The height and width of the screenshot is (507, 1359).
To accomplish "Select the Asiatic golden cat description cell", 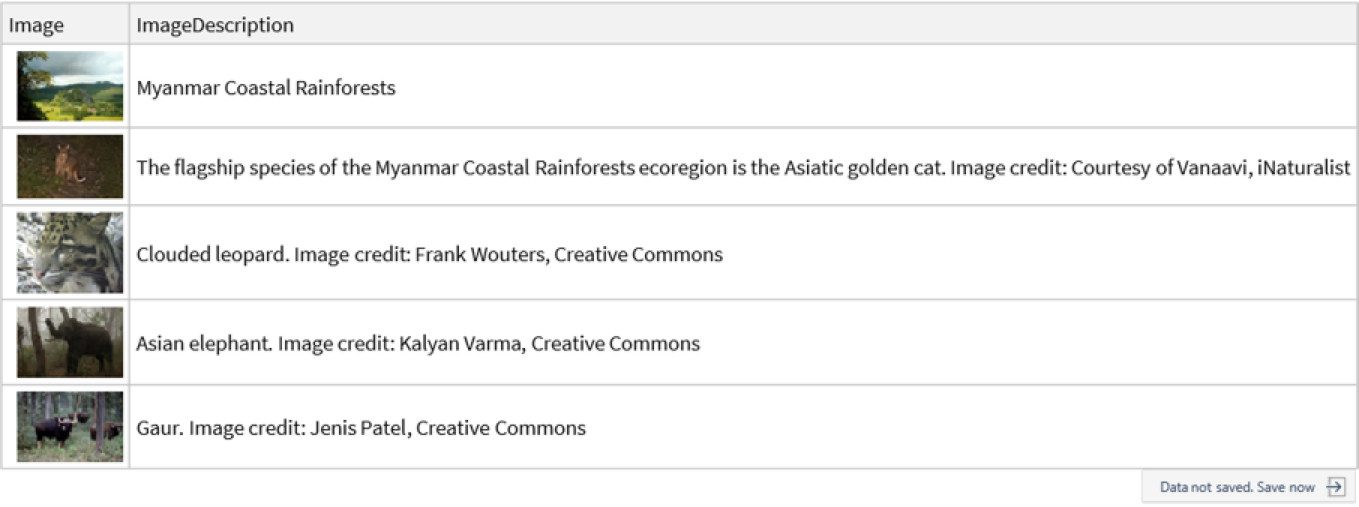I will pos(743,167).
